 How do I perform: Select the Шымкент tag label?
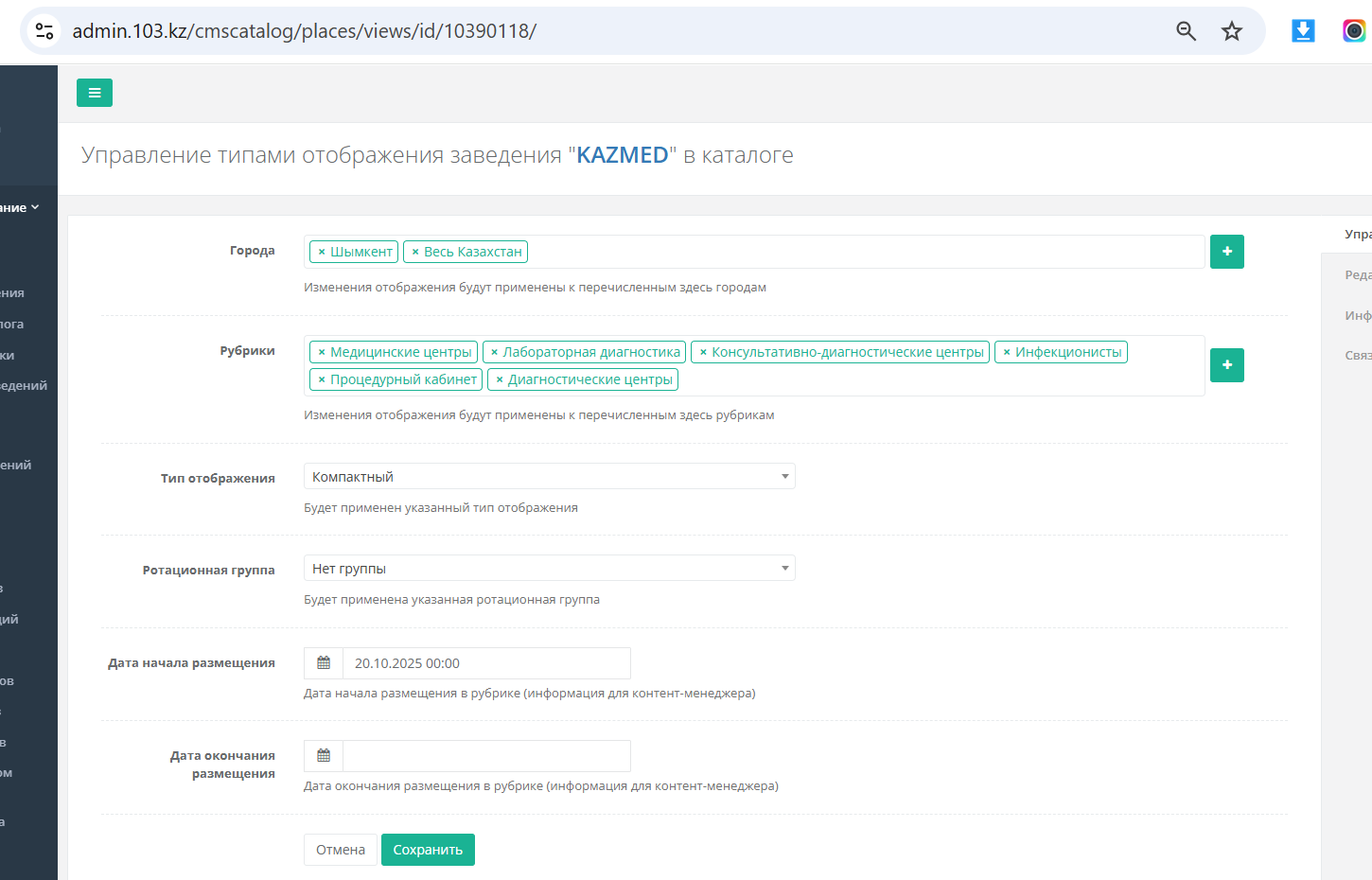tap(361, 252)
